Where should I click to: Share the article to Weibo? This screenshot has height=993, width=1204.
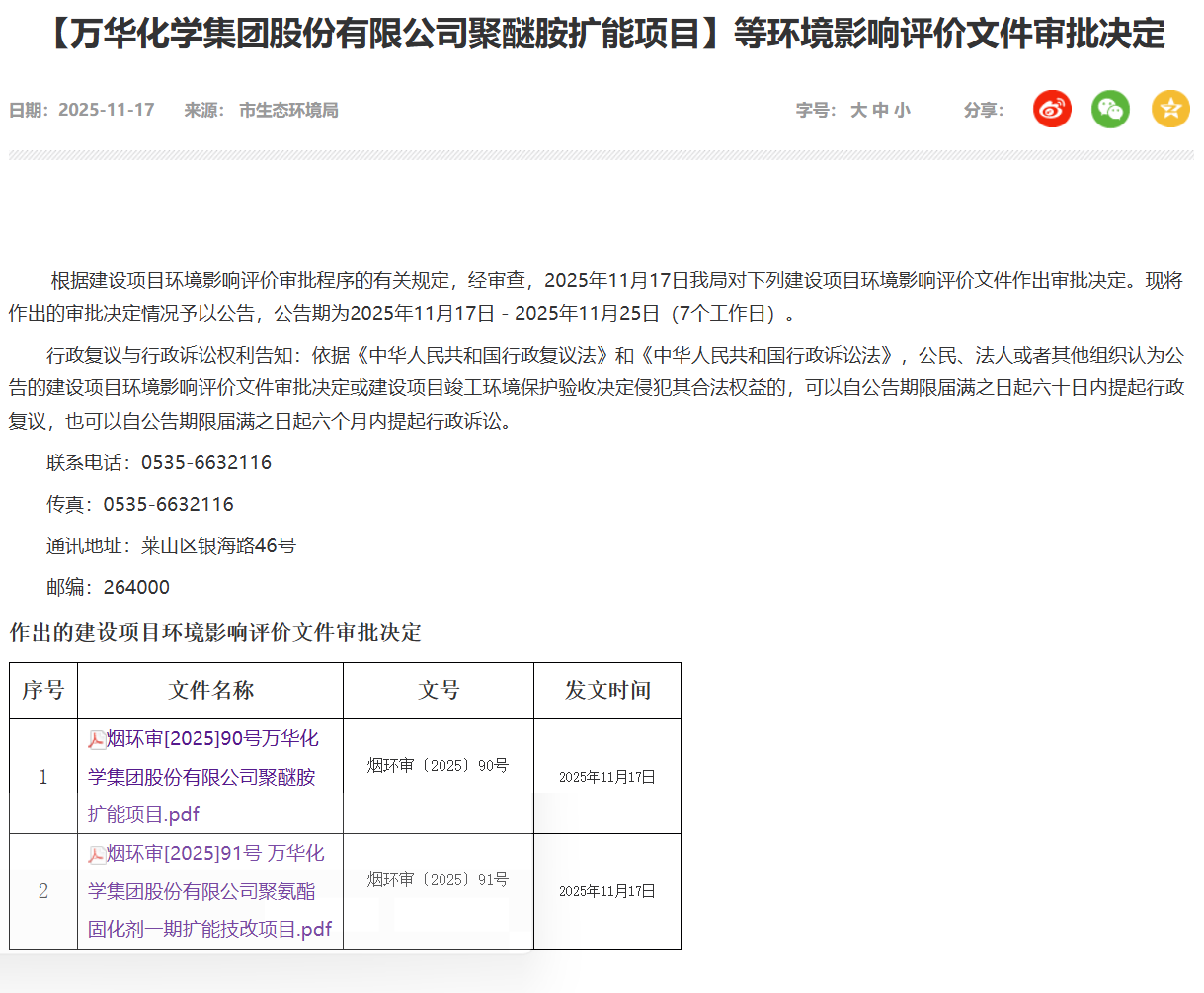(x=1052, y=109)
